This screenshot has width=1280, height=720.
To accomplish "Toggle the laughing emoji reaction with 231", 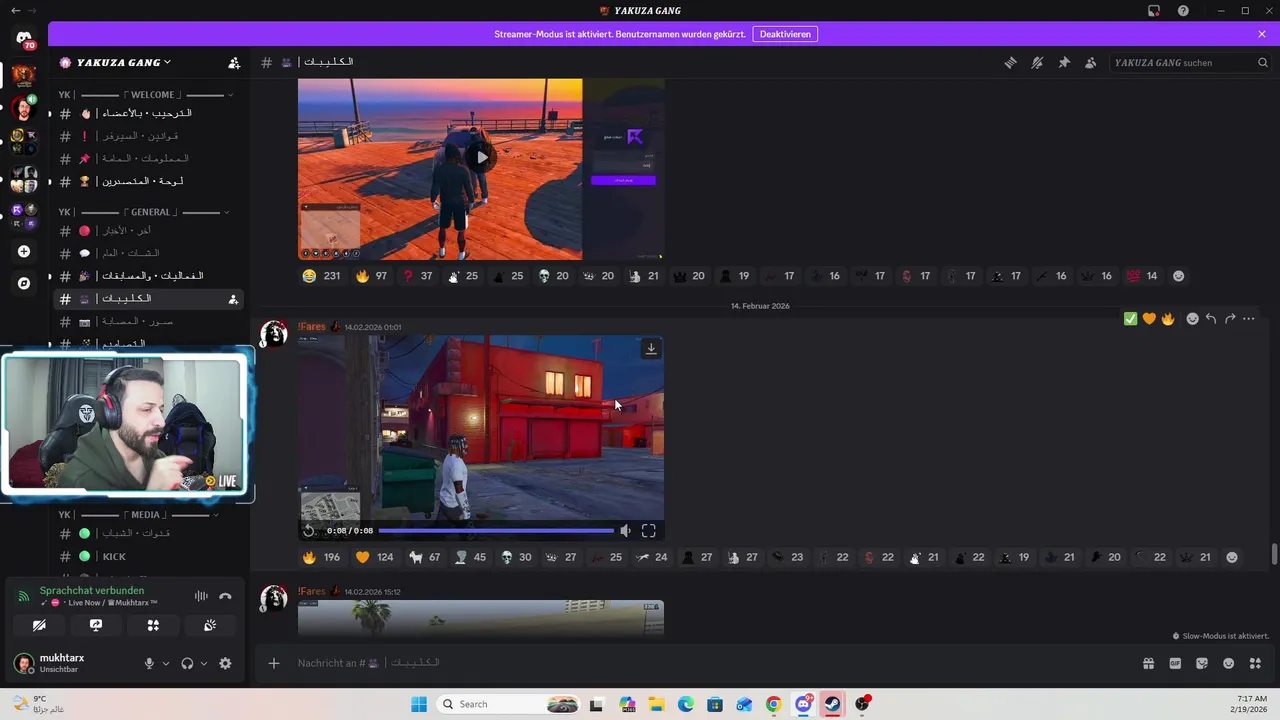I will 321,276.
